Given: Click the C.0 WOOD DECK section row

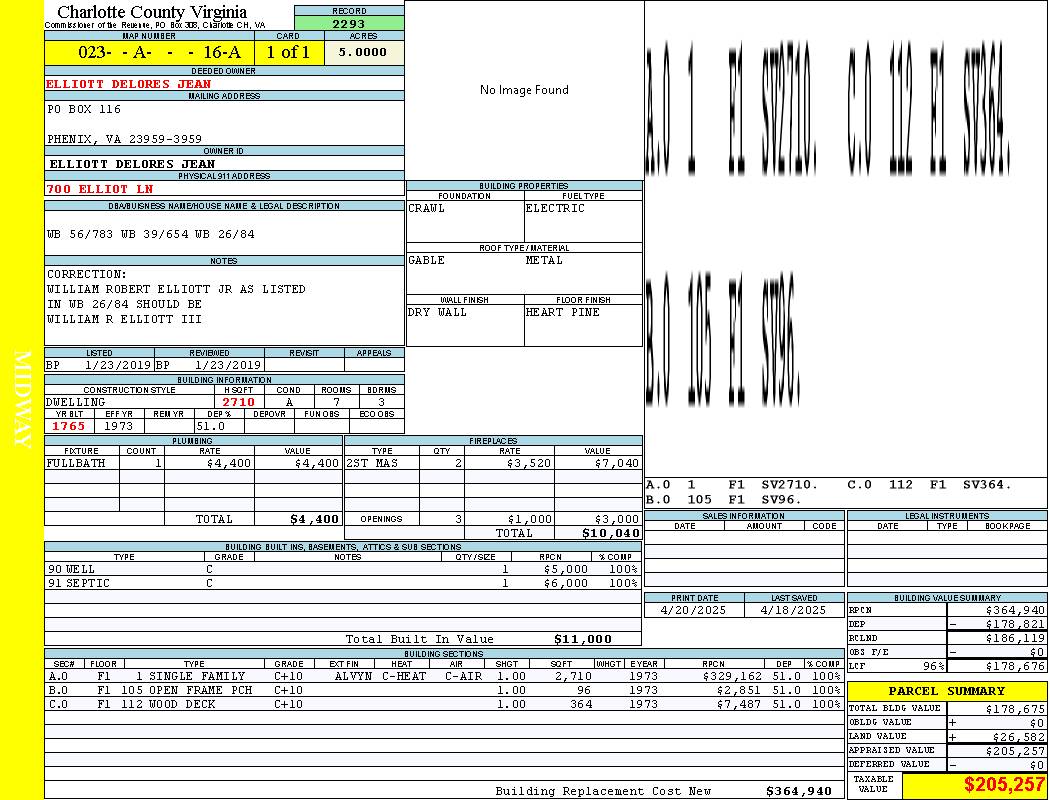Looking at the screenshot, I should pos(444,704).
